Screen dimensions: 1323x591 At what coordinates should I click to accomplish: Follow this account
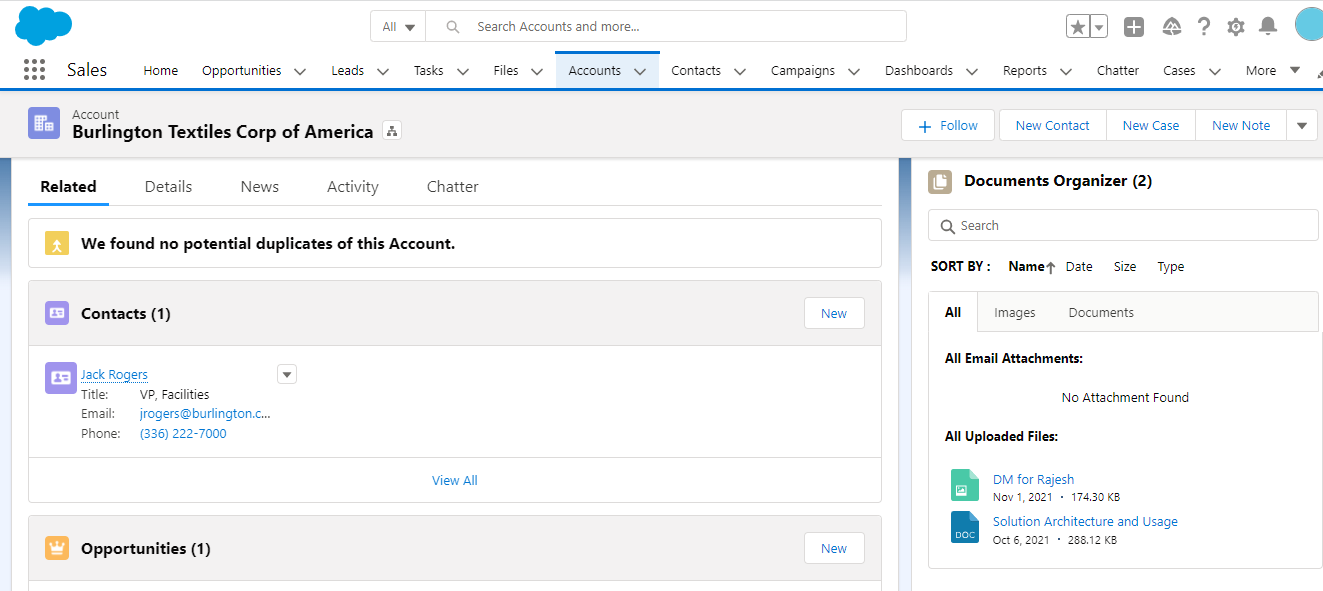tap(947, 124)
